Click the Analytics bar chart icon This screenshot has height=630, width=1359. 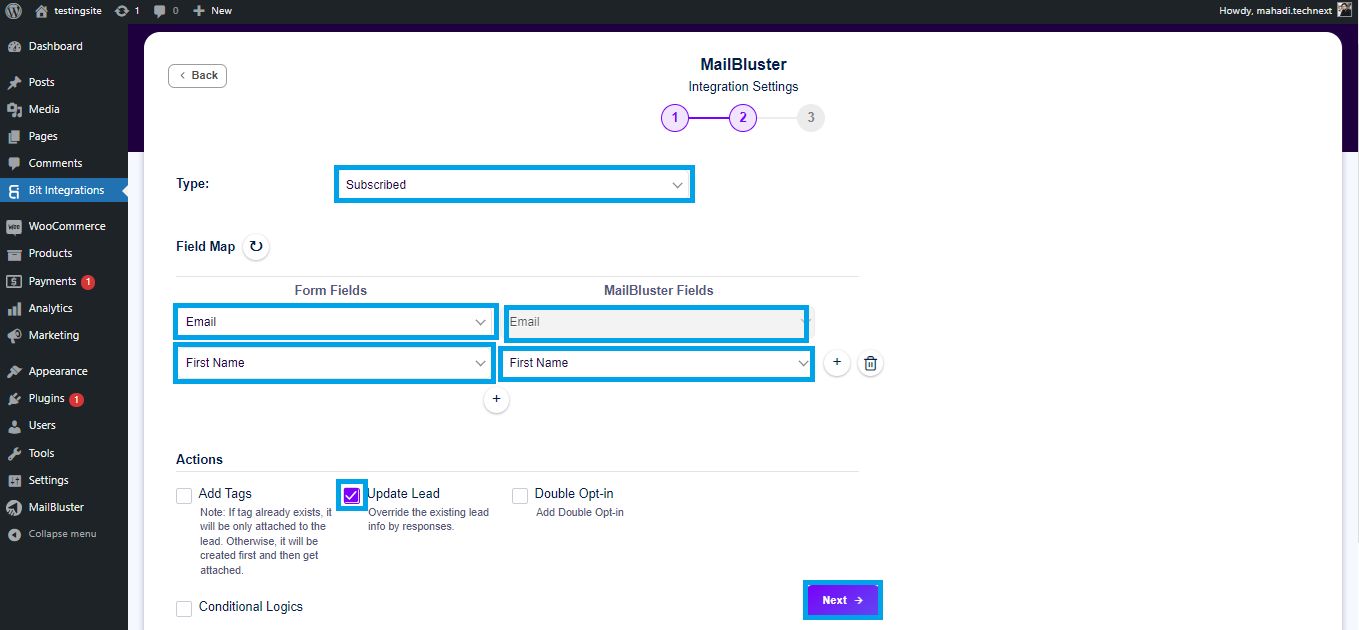point(14,308)
